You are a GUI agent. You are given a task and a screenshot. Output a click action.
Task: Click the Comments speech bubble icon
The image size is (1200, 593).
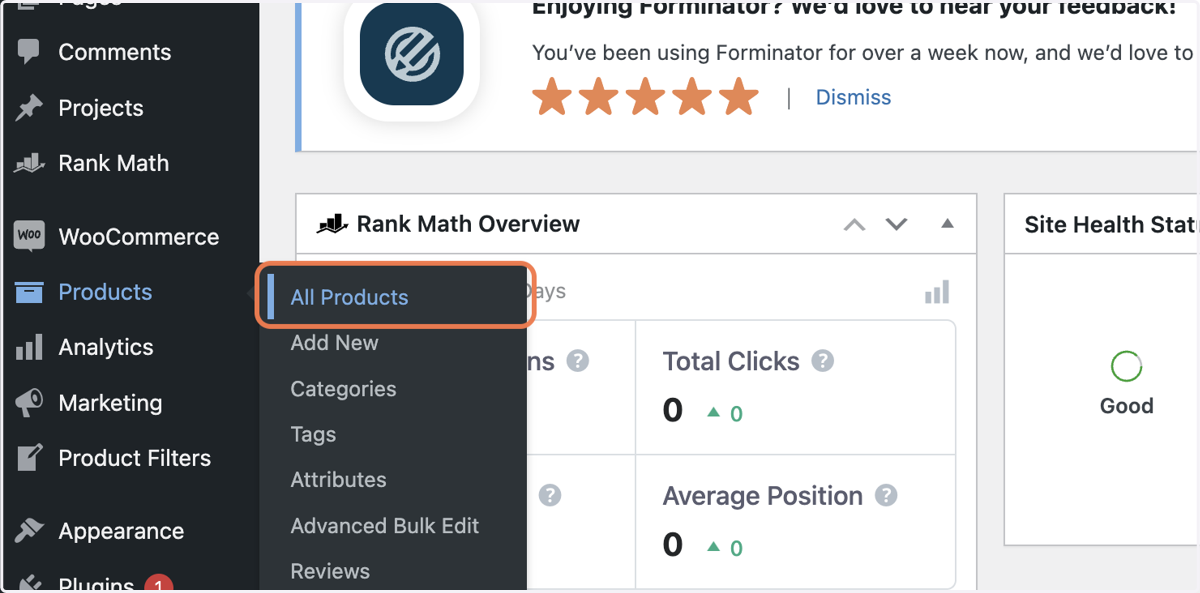pos(29,52)
